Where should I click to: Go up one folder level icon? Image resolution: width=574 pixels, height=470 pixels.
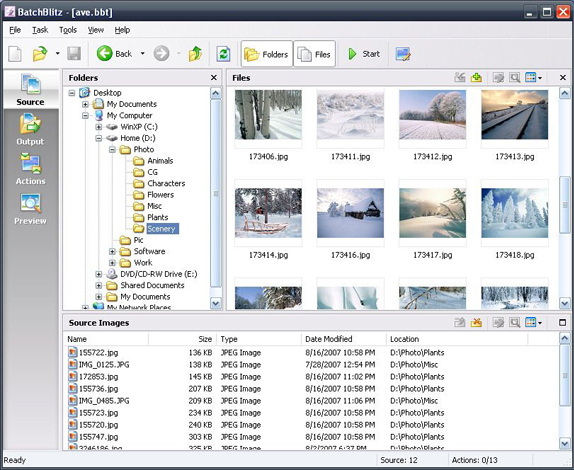point(195,54)
